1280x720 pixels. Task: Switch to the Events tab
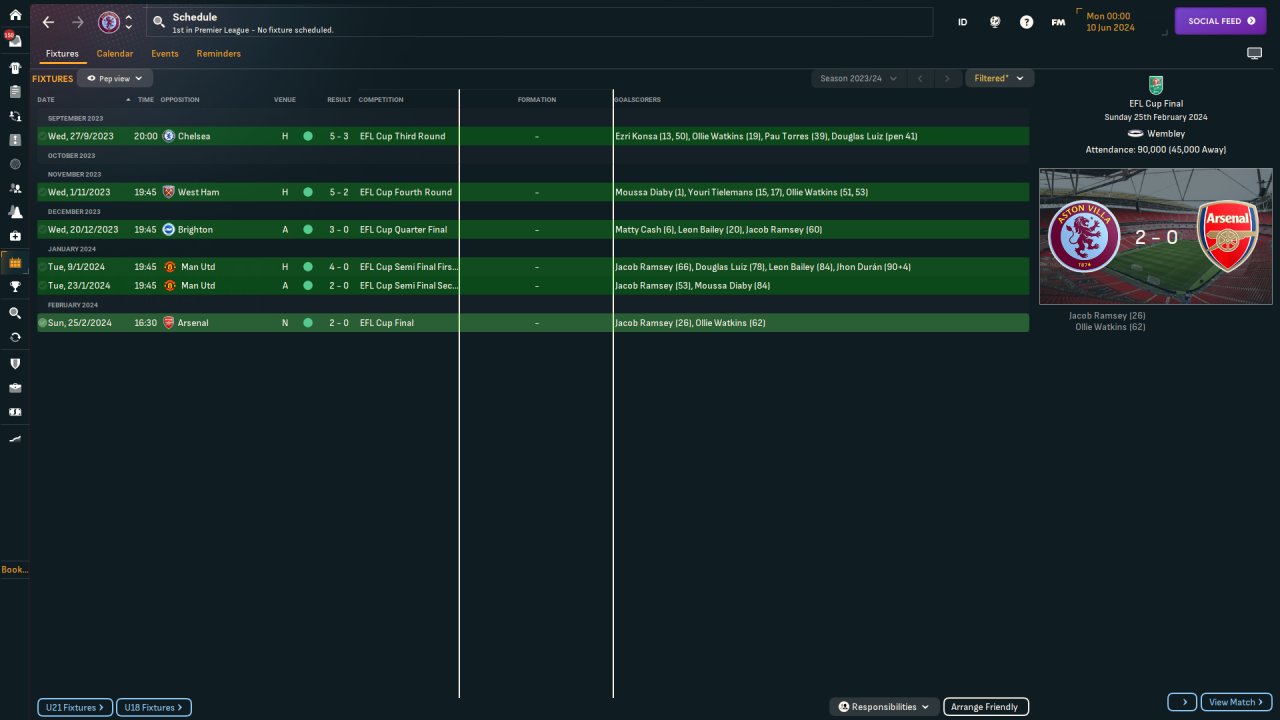coord(165,54)
